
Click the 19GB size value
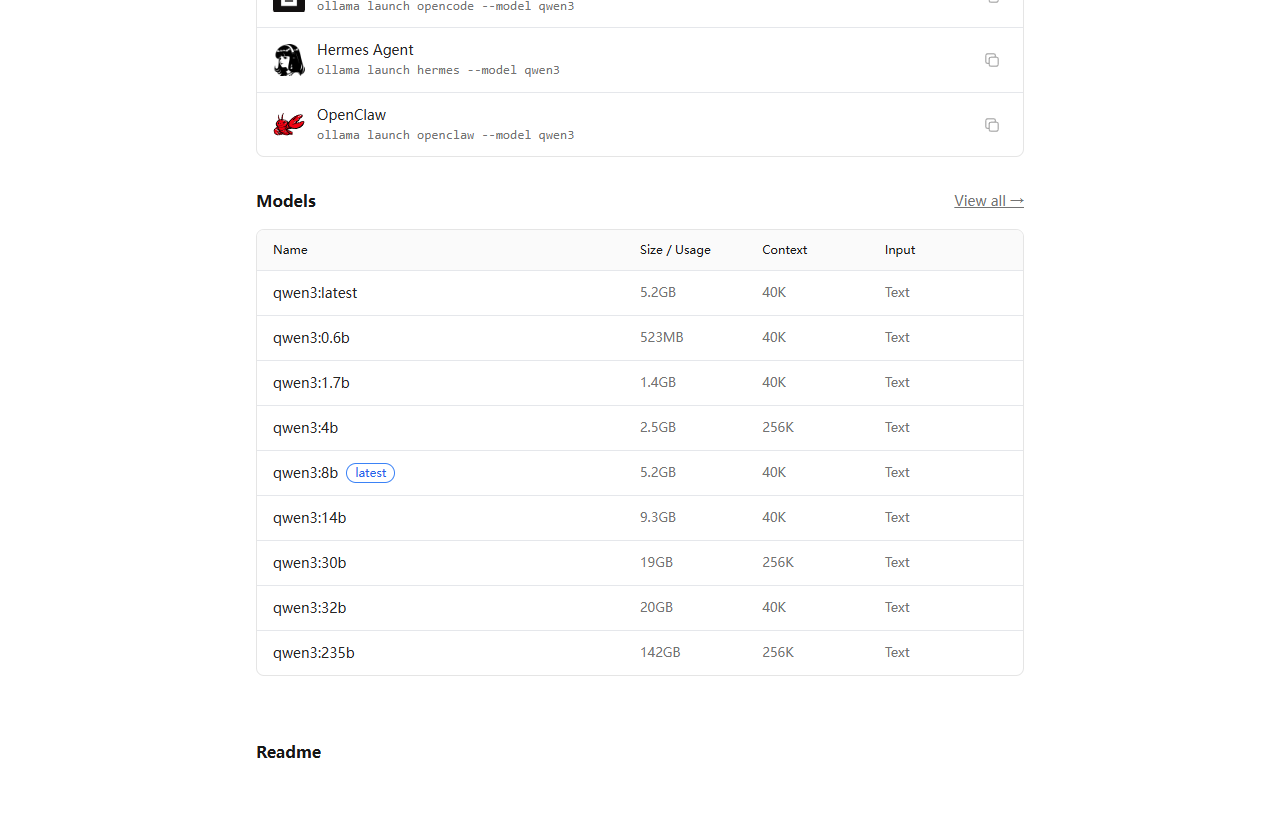656,563
